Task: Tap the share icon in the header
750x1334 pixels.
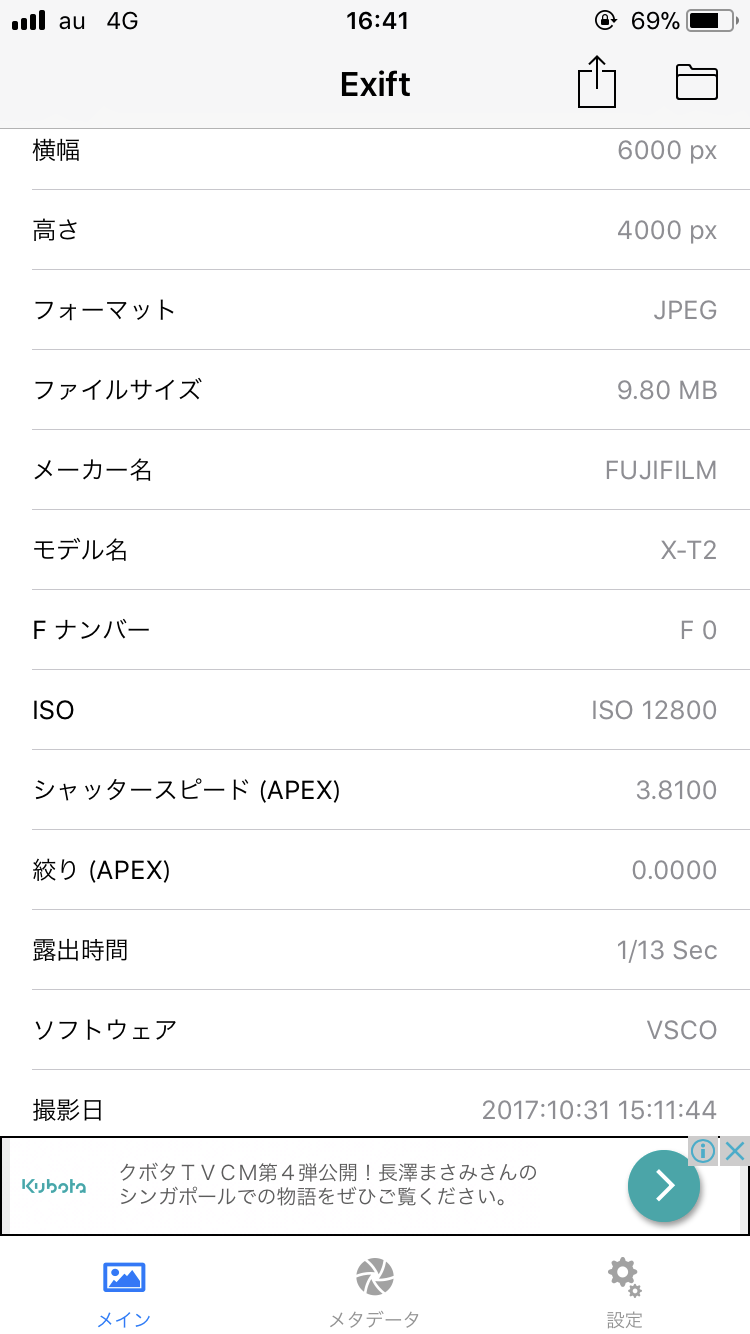Action: click(596, 82)
